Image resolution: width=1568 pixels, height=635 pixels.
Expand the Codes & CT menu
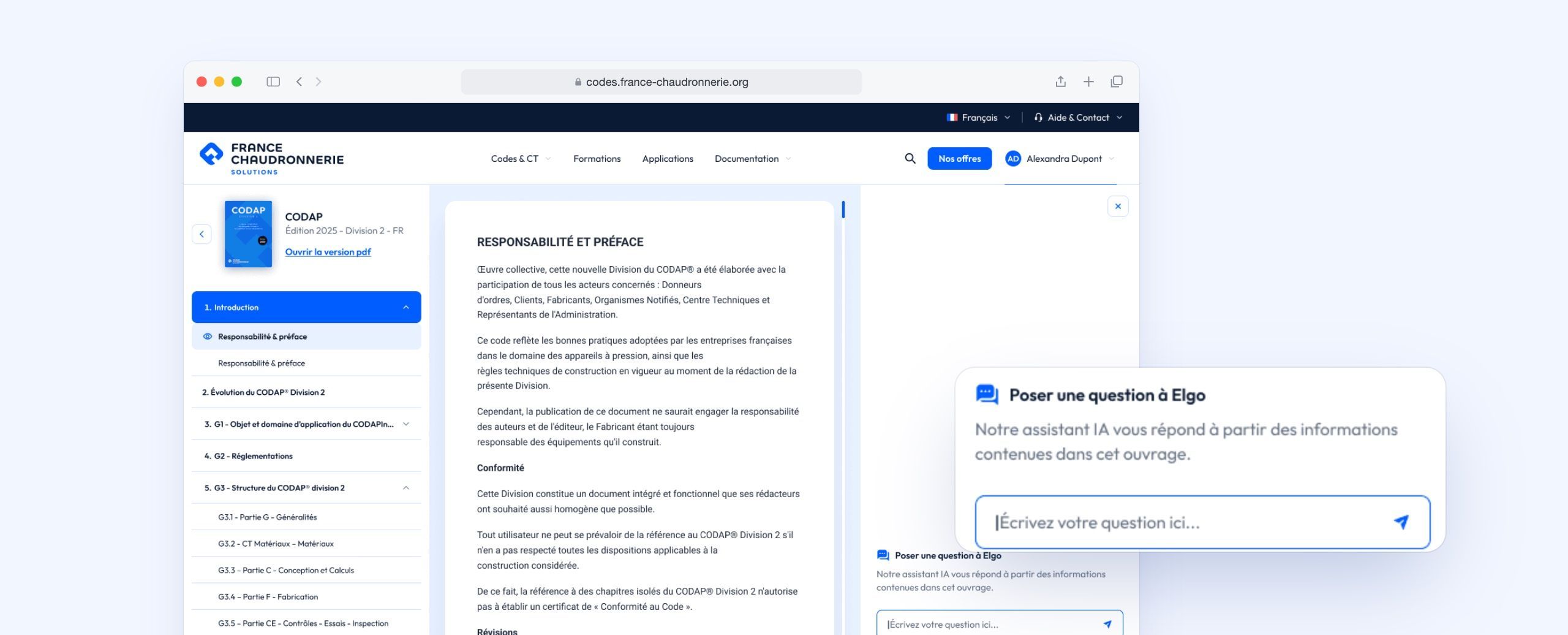(521, 159)
